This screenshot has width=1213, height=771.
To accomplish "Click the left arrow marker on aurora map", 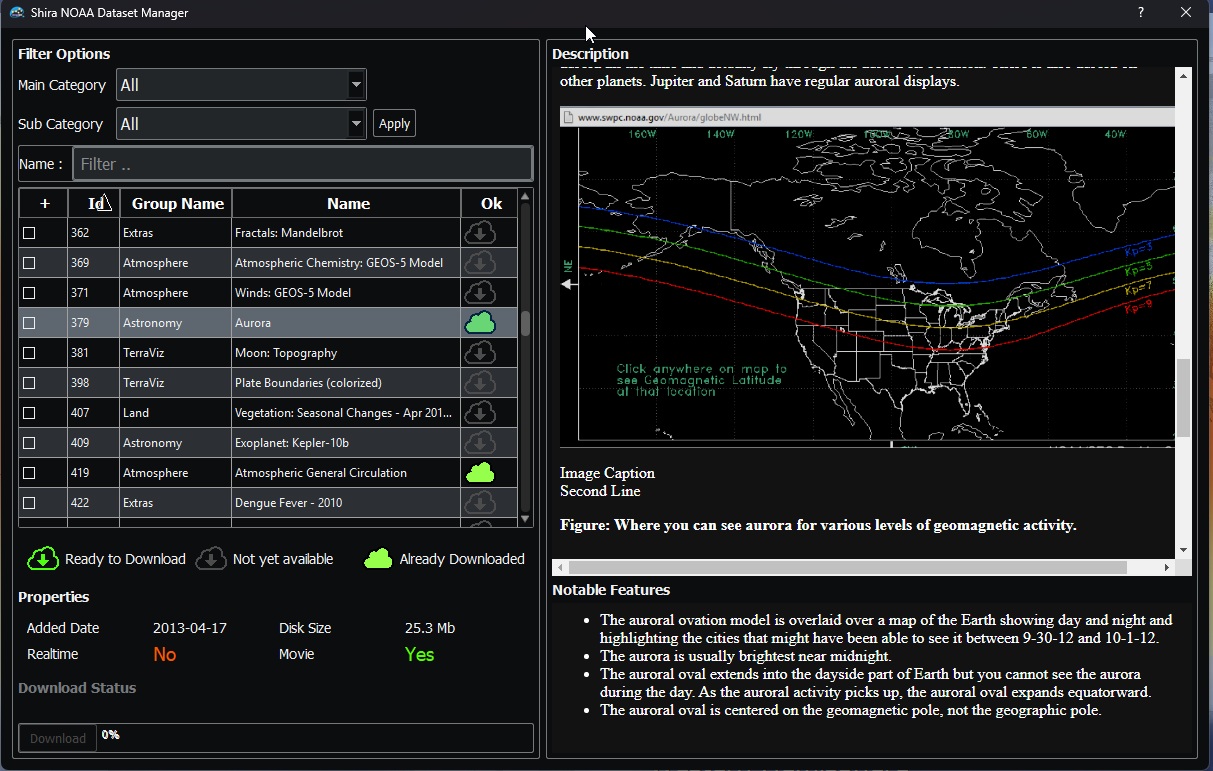I will click(x=569, y=285).
